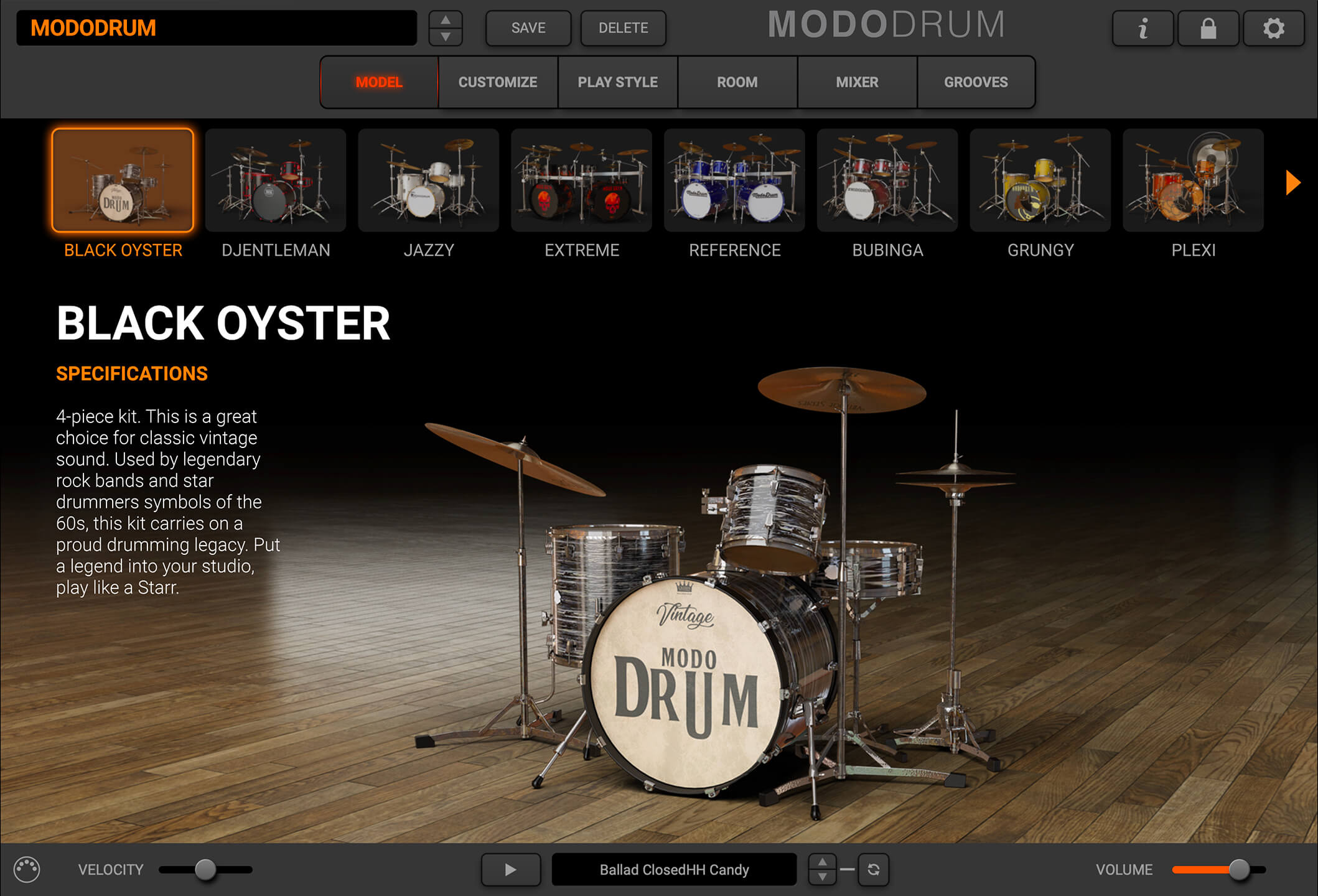This screenshot has width=1318, height=896.
Task: Open the GROOVES section
Action: pos(976,82)
